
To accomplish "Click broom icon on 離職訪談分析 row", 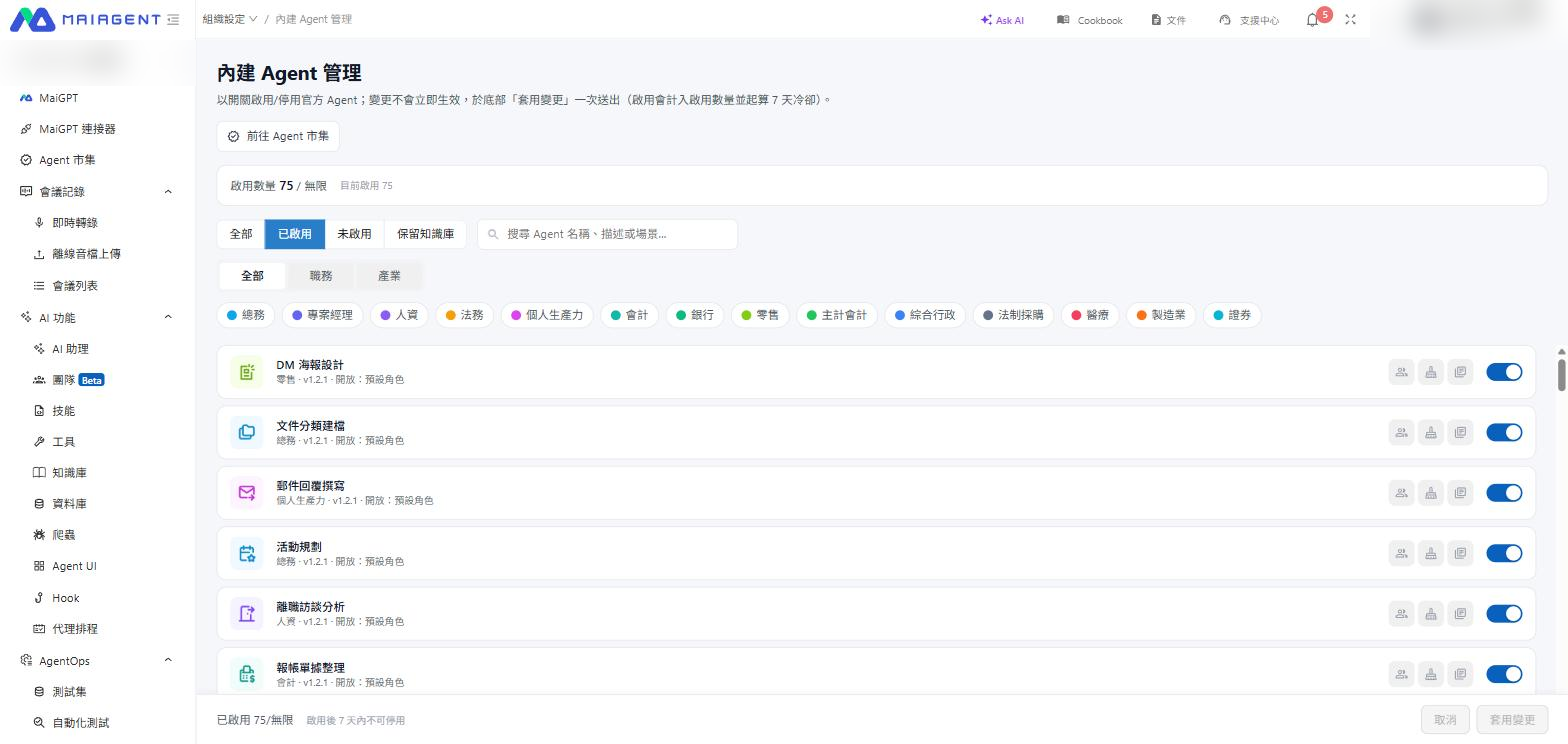I will [x=1431, y=614].
